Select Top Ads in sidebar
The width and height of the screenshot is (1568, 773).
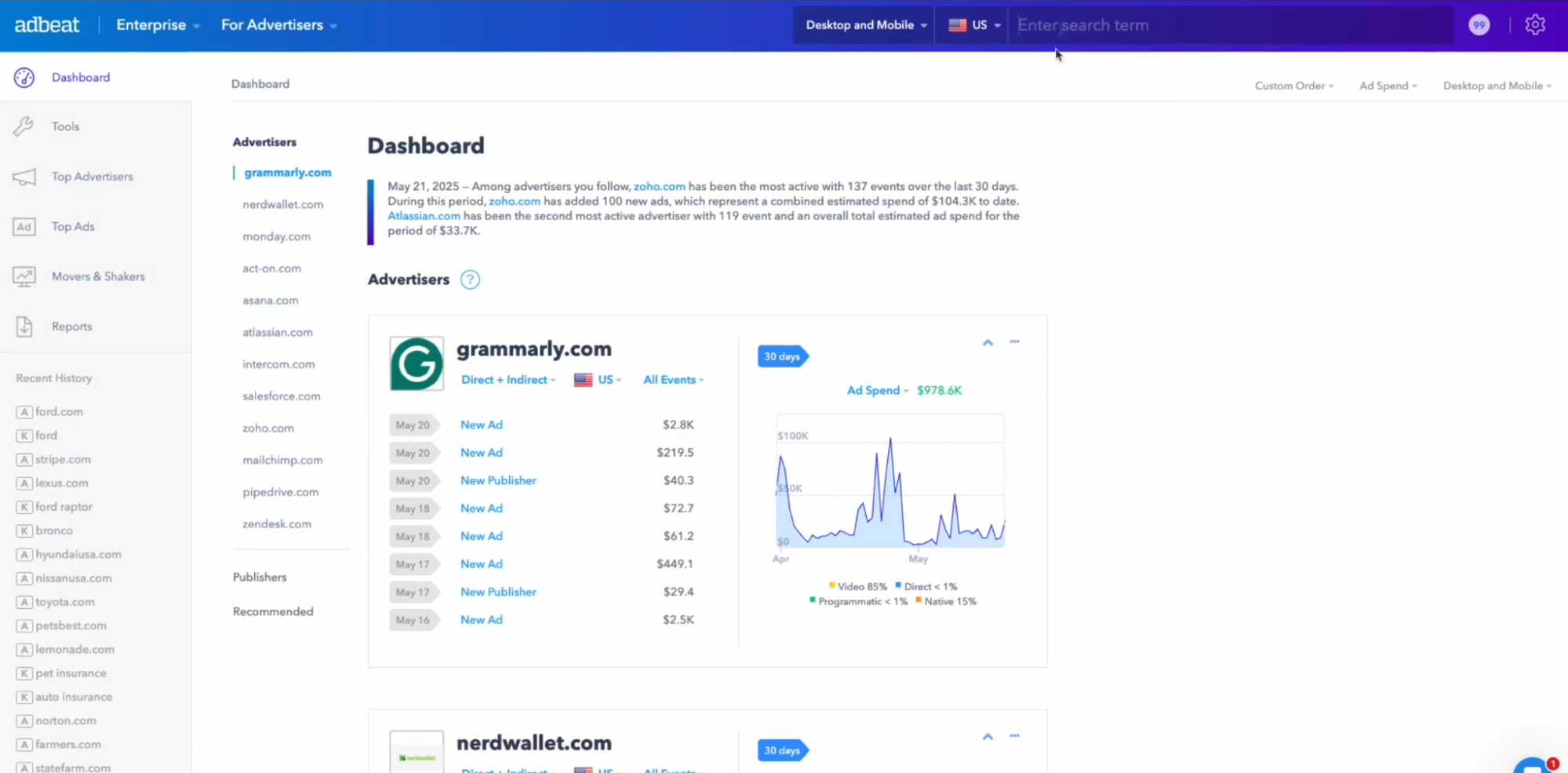pyautogui.click(x=73, y=227)
